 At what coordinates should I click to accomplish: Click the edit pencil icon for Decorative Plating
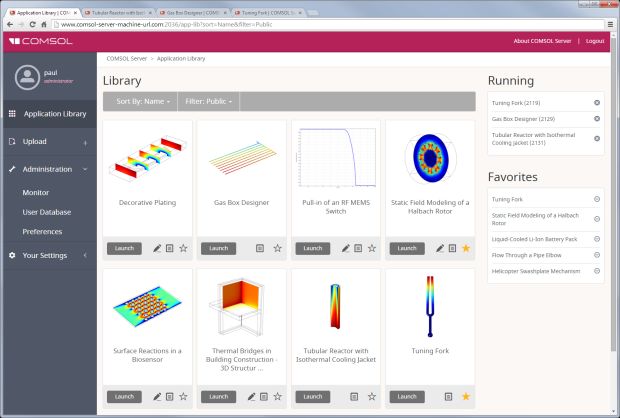[x=157, y=248]
